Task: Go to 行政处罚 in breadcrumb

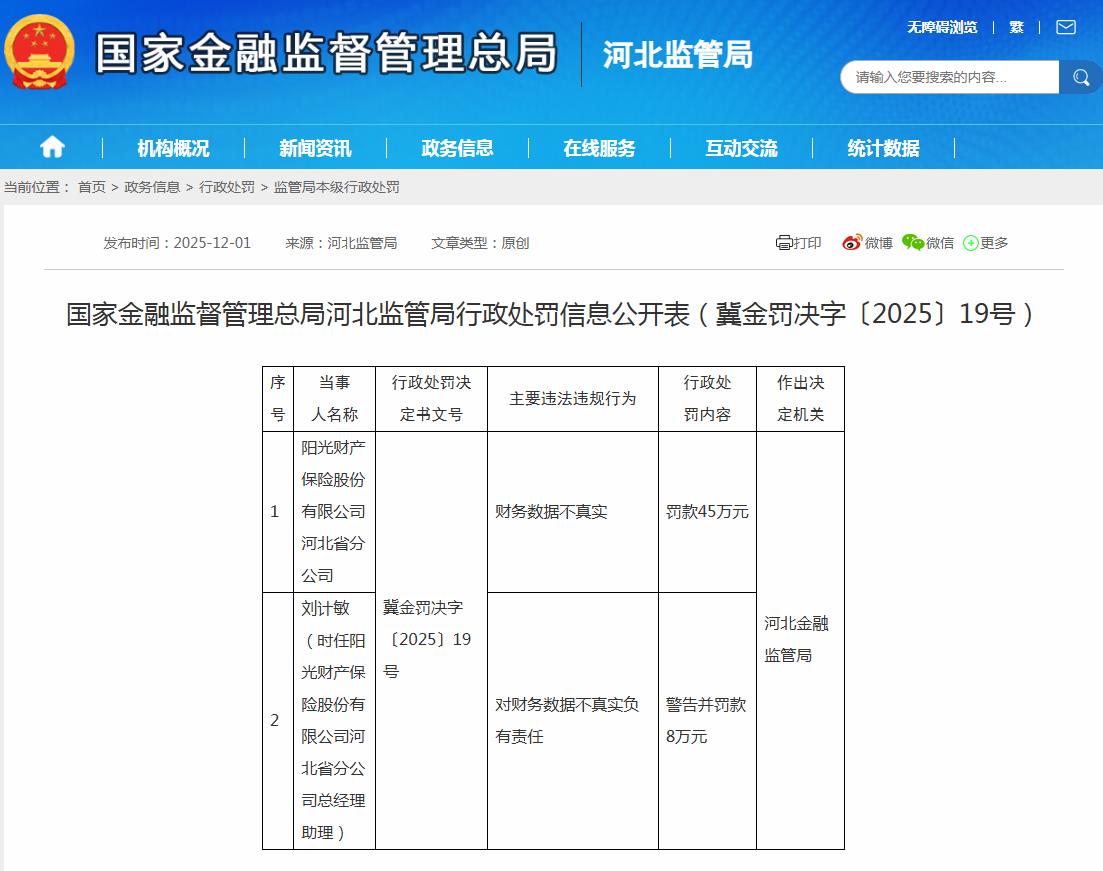Action: tap(227, 187)
